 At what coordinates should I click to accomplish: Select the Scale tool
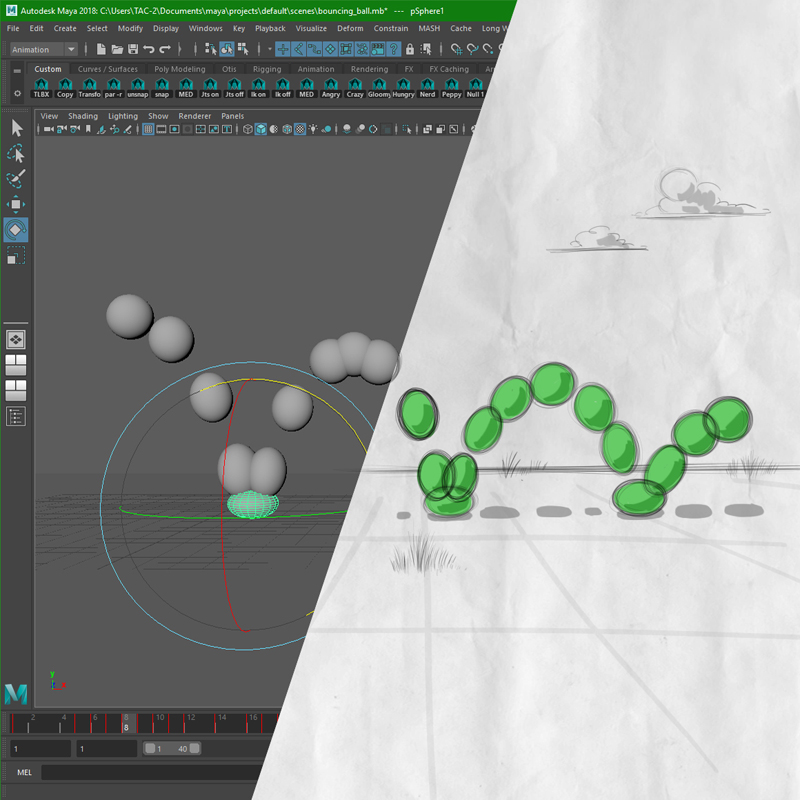16,255
